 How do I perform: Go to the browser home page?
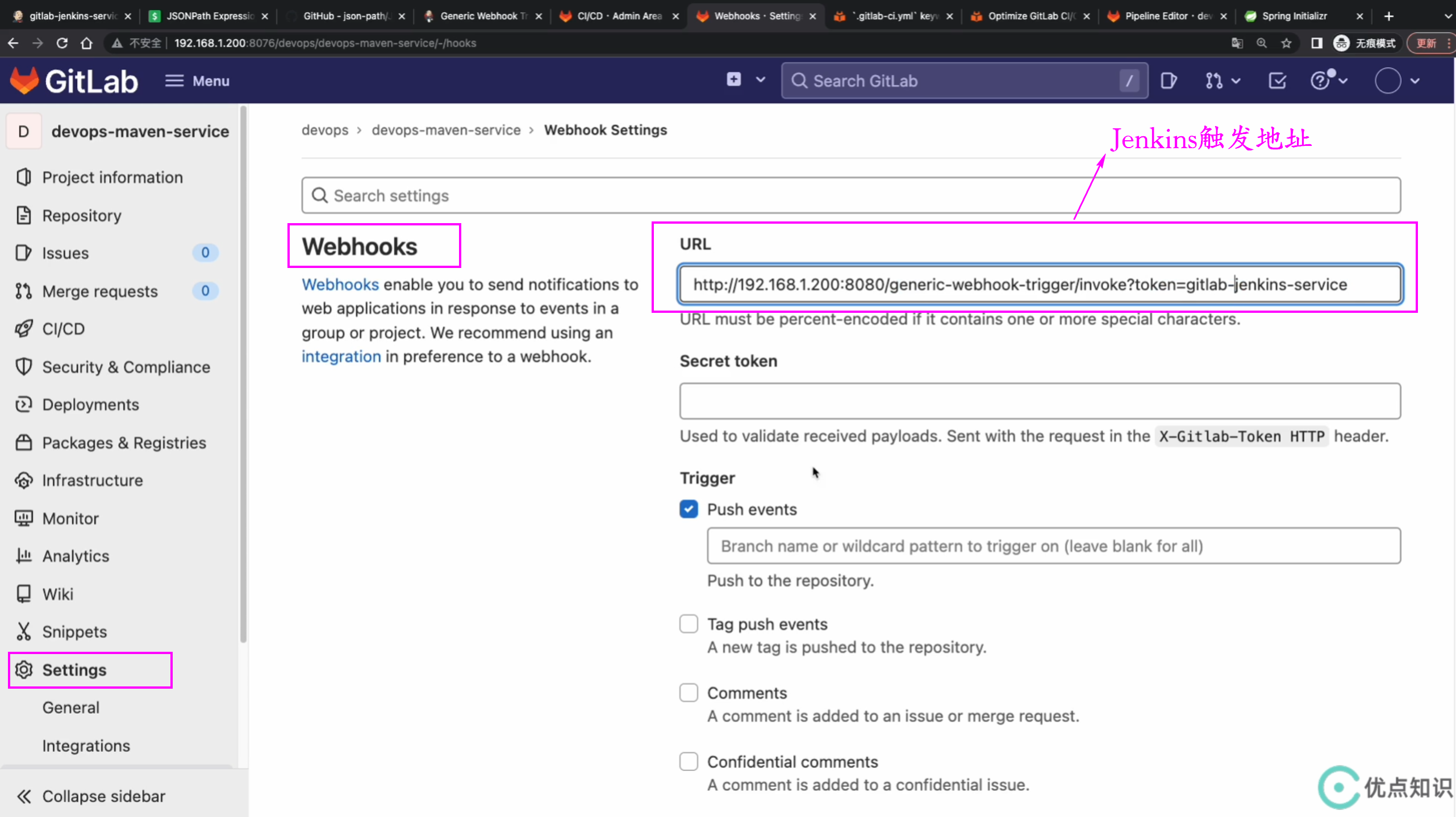pyautogui.click(x=86, y=43)
